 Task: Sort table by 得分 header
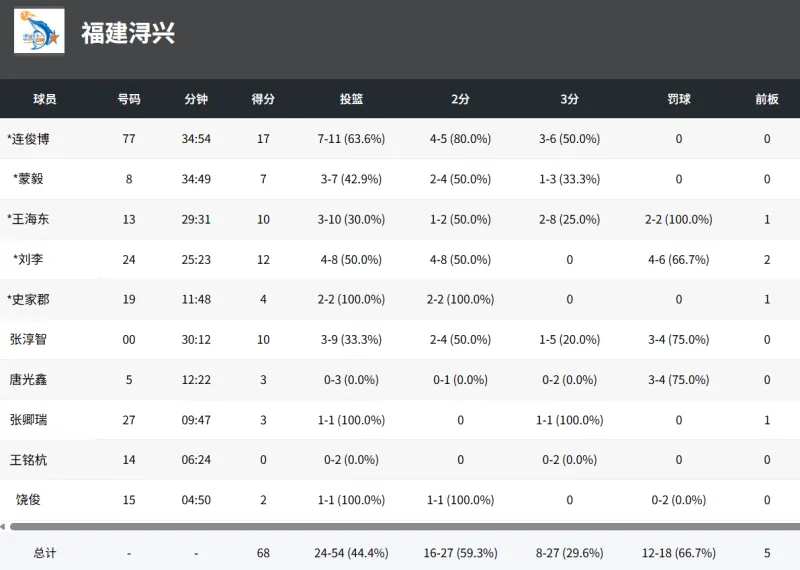pos(263,99)
